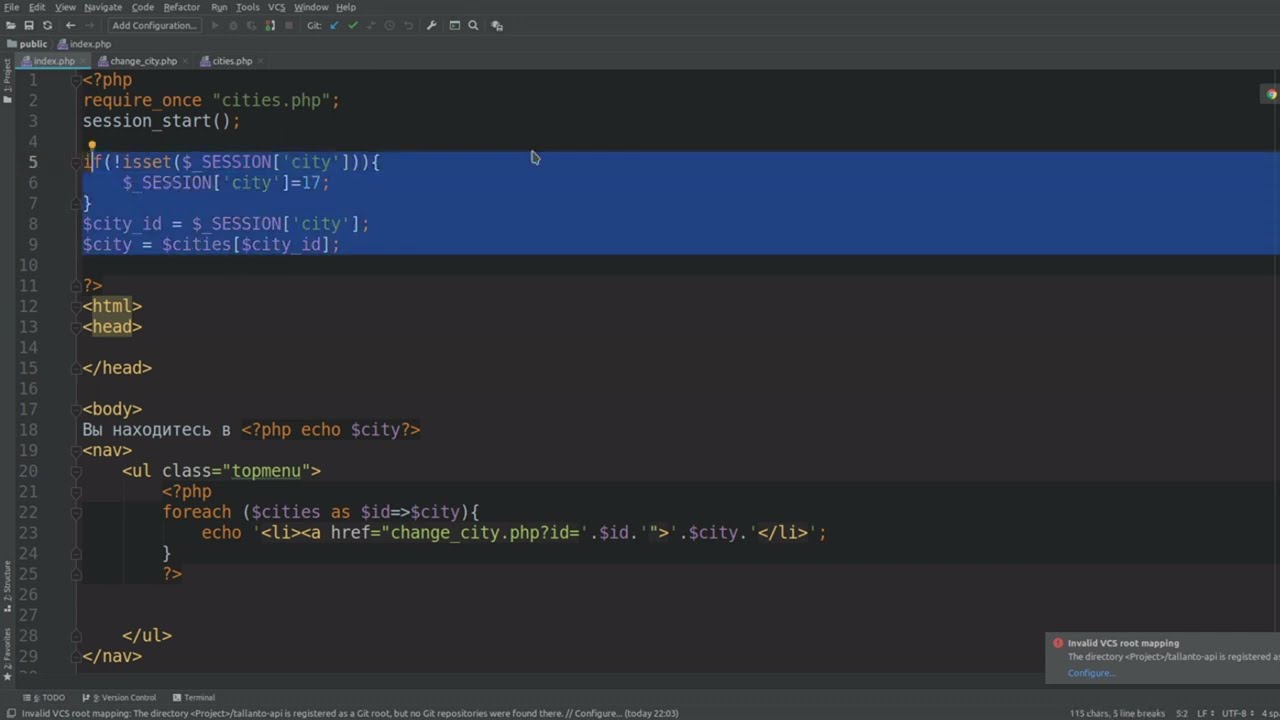The height and width of the screenshot is (720, 1280).
Task: Open the VCS menu
Action: point(277,7)
